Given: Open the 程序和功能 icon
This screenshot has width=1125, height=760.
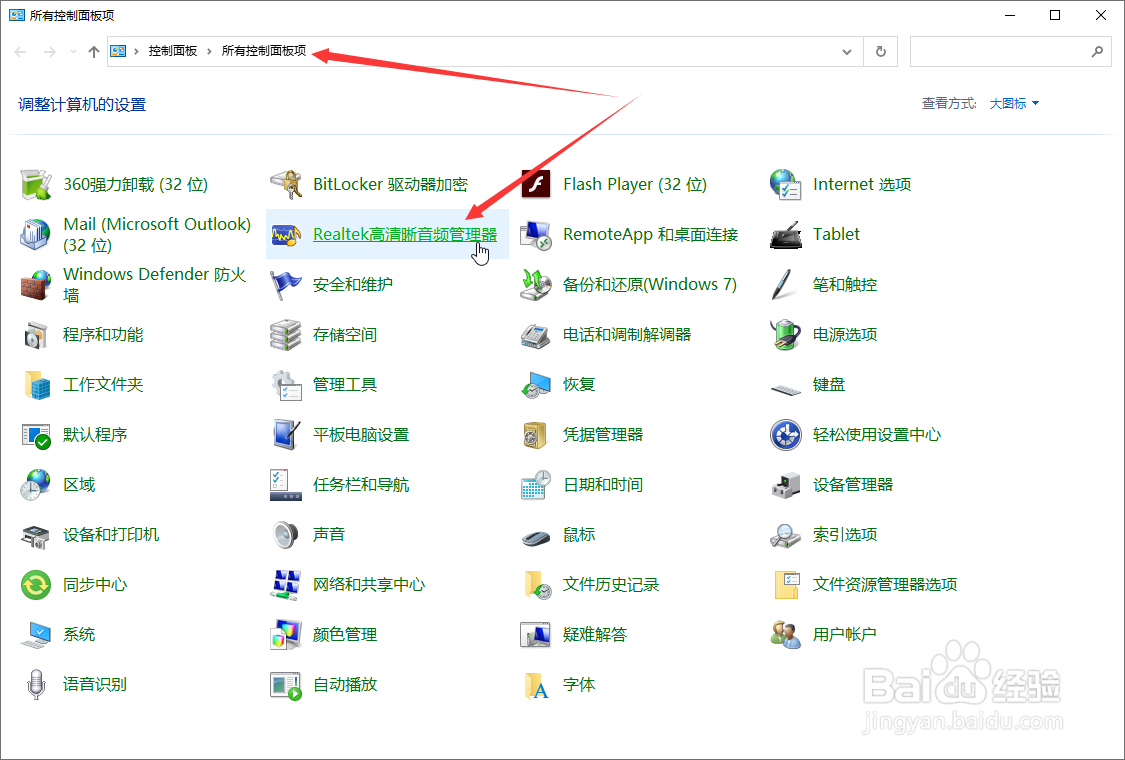Looking at the screenshot, I should click(x=36, y=335).
